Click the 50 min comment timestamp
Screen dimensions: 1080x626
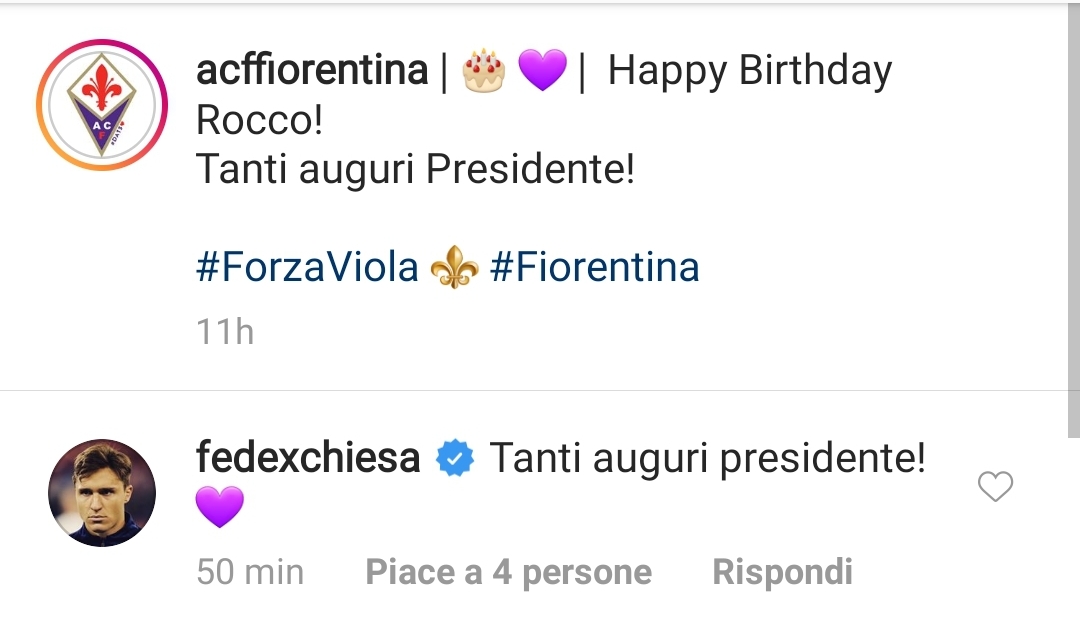(x=250, y=572)
